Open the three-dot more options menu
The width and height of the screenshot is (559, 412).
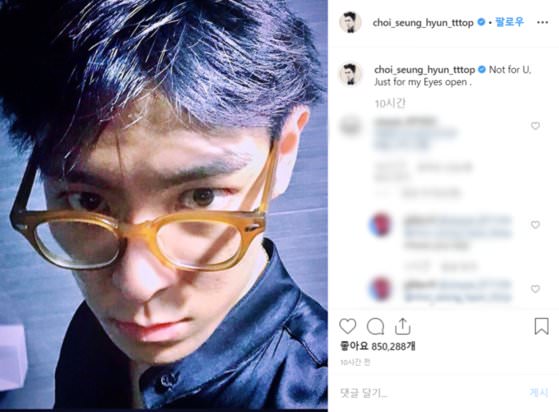542,22
